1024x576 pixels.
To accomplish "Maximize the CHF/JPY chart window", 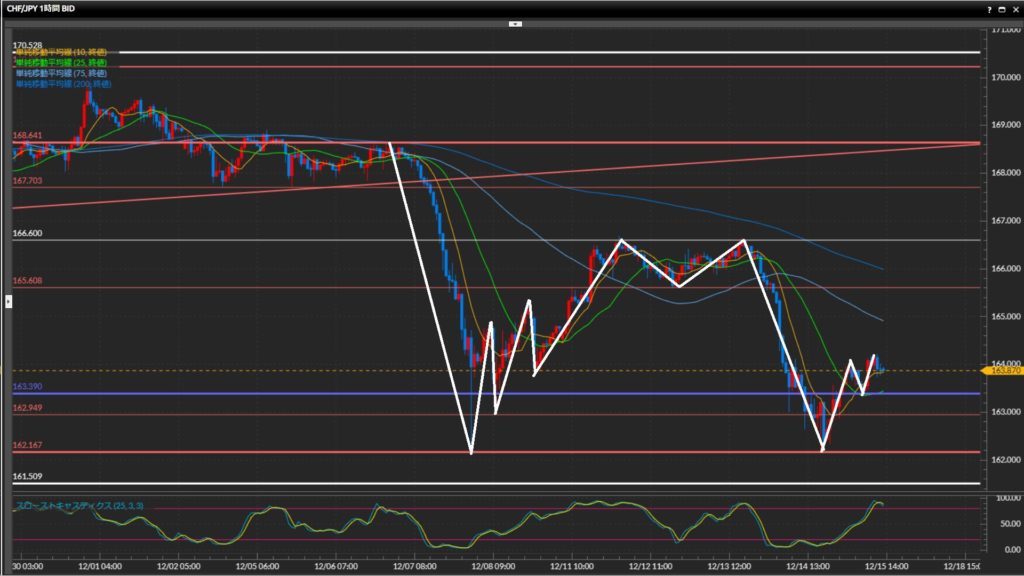I will point(1002,9).
